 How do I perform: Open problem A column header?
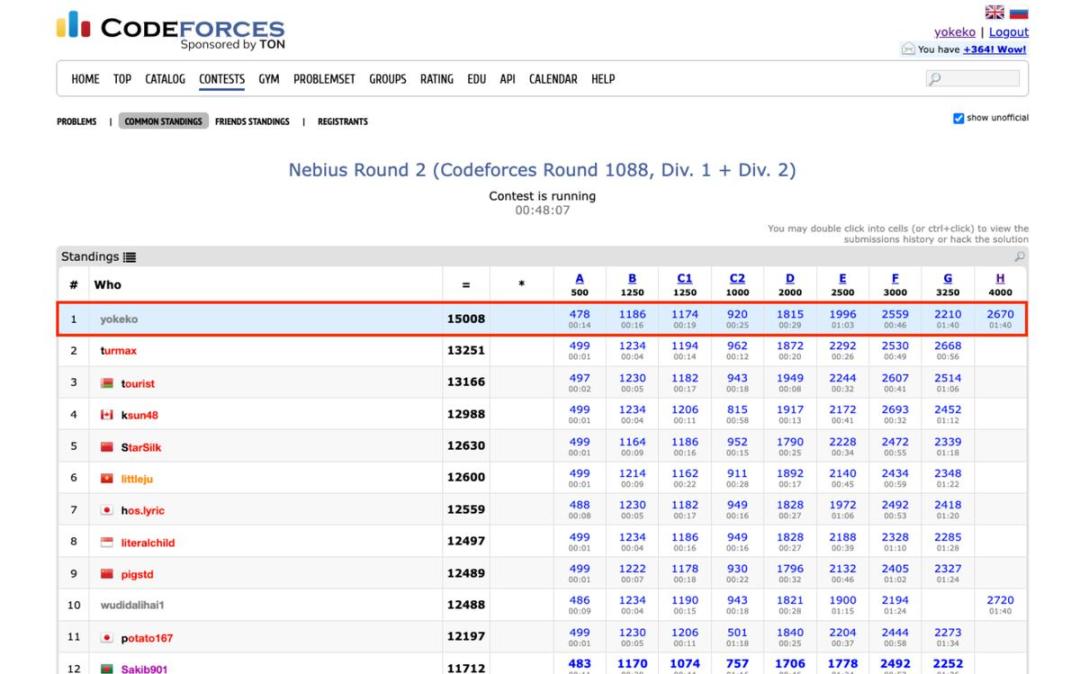[x=579, y=278]
